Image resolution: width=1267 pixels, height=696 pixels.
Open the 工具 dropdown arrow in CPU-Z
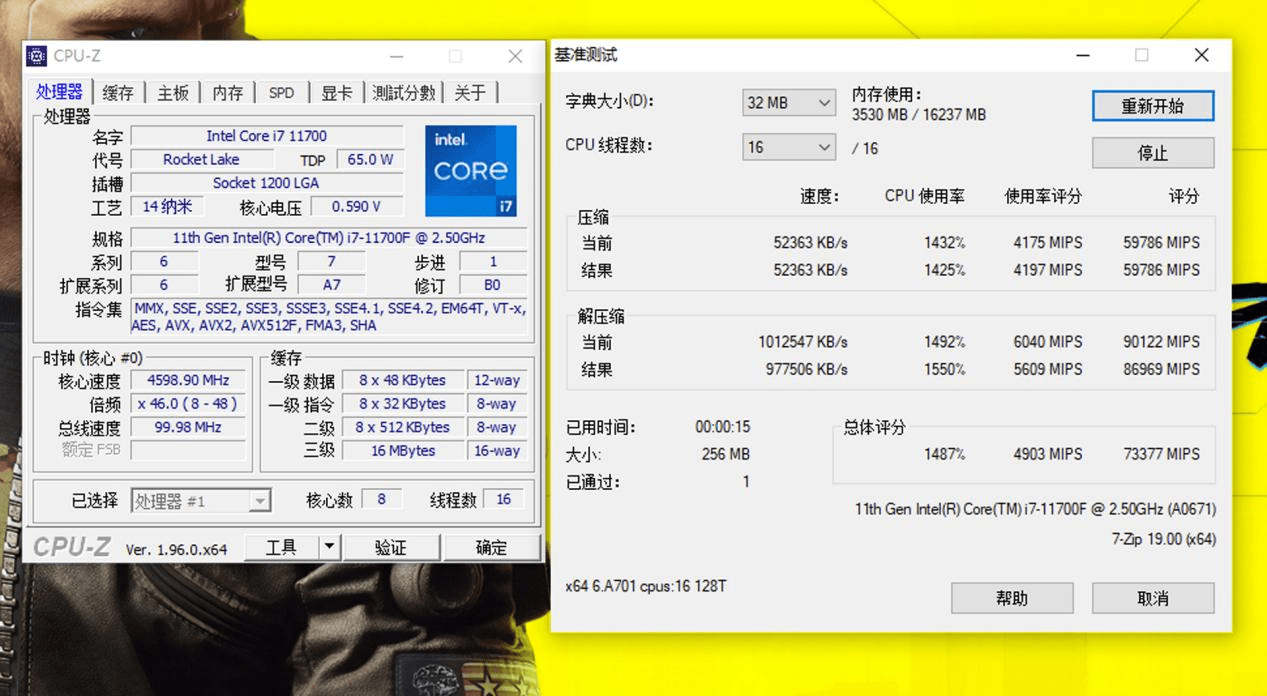point(329,548)
